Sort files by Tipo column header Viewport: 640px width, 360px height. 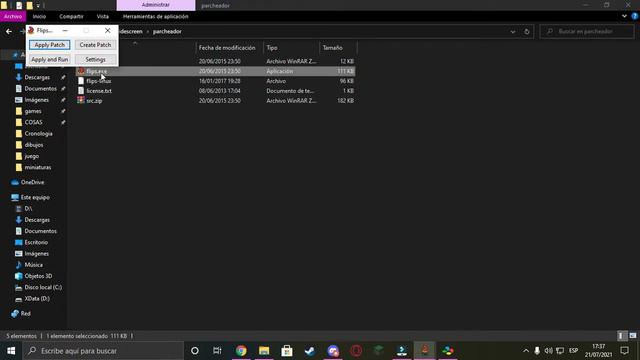click(272, 48)
